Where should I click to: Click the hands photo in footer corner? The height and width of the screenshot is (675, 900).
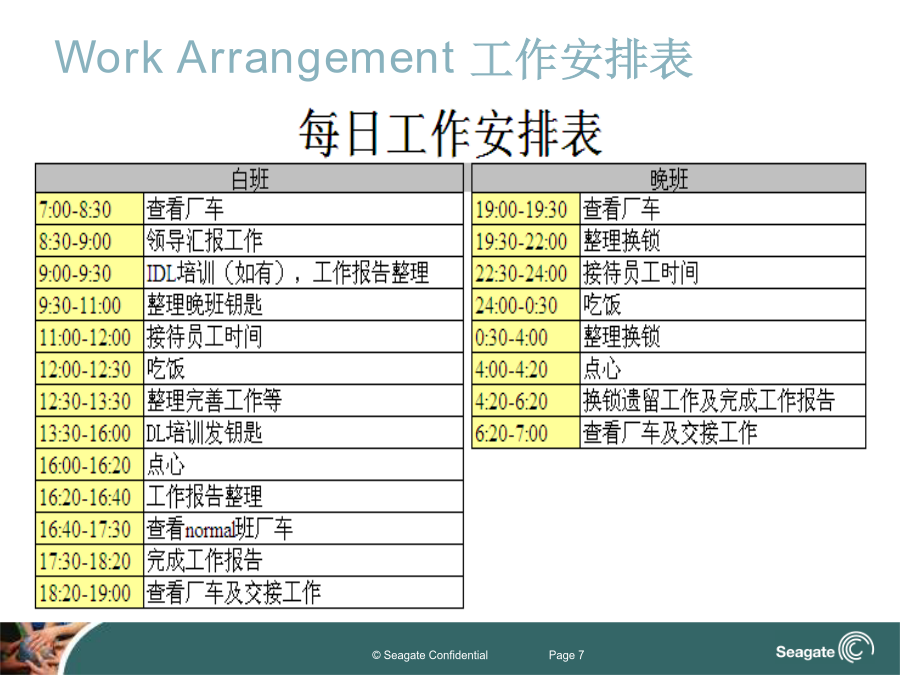(x=49, y=649)
